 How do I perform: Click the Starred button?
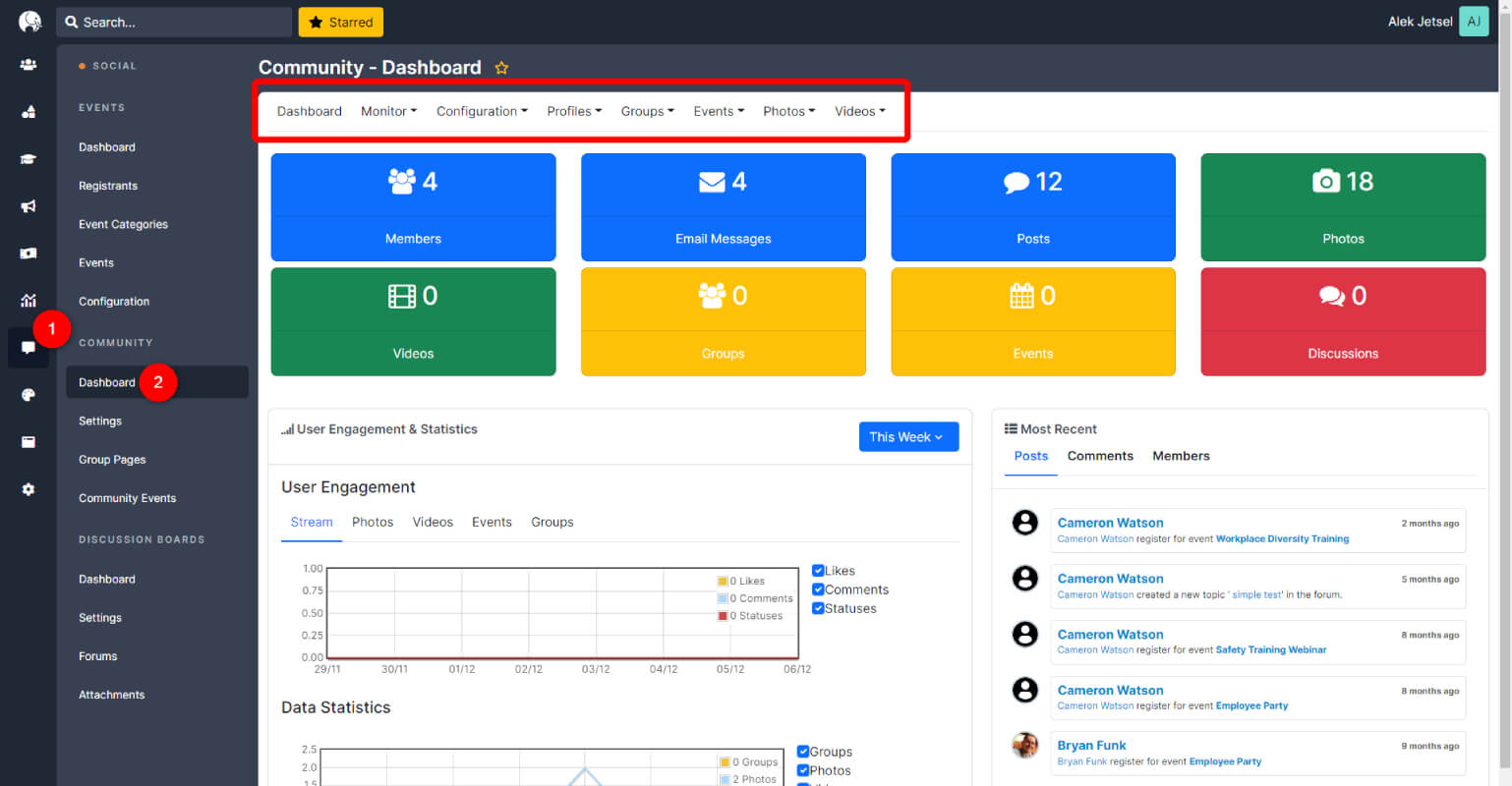tap(341, 22)
